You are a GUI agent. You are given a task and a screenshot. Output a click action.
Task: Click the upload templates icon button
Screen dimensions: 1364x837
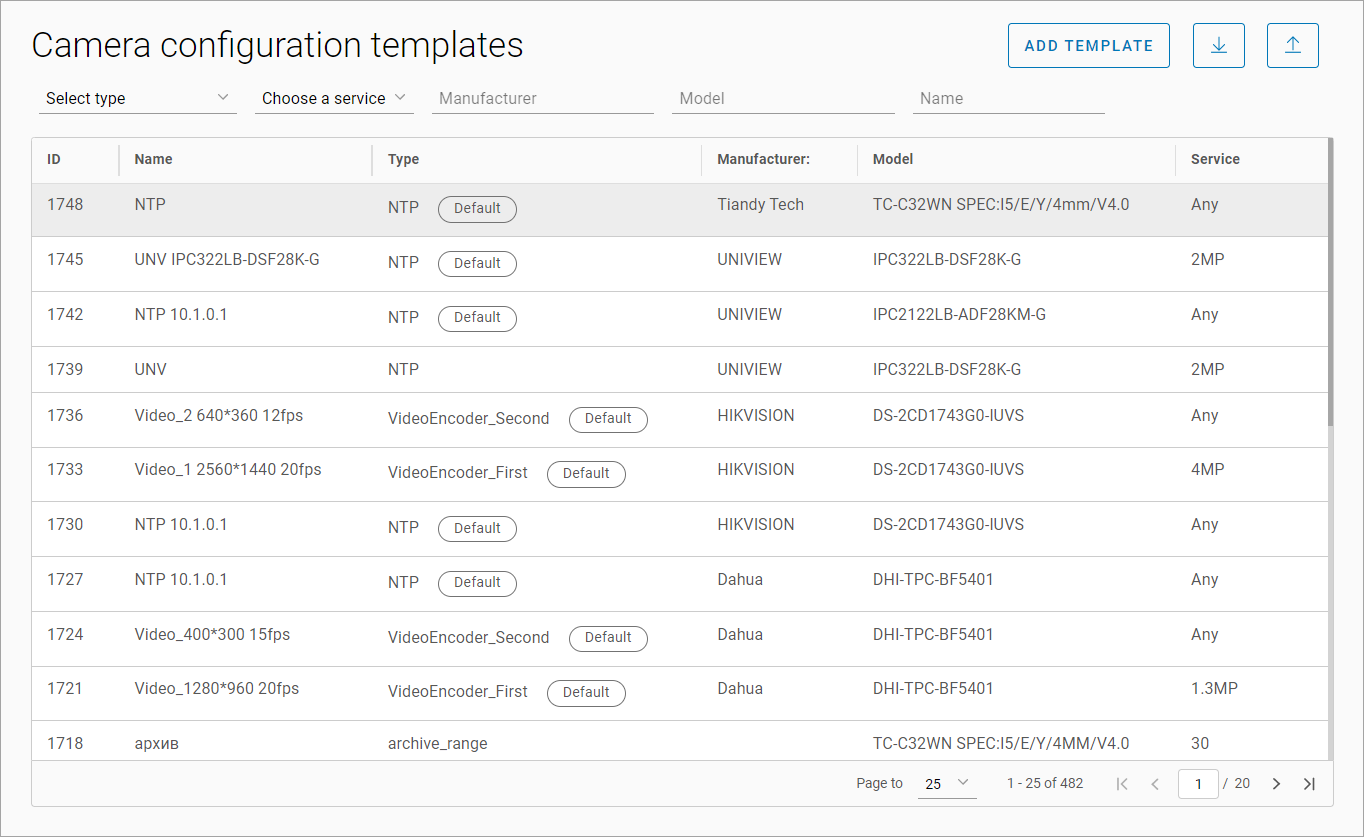(x=1292, y=46)
